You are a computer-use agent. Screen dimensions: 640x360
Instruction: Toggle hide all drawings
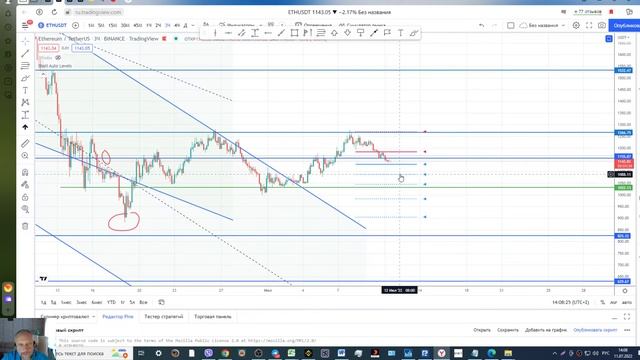25,209
